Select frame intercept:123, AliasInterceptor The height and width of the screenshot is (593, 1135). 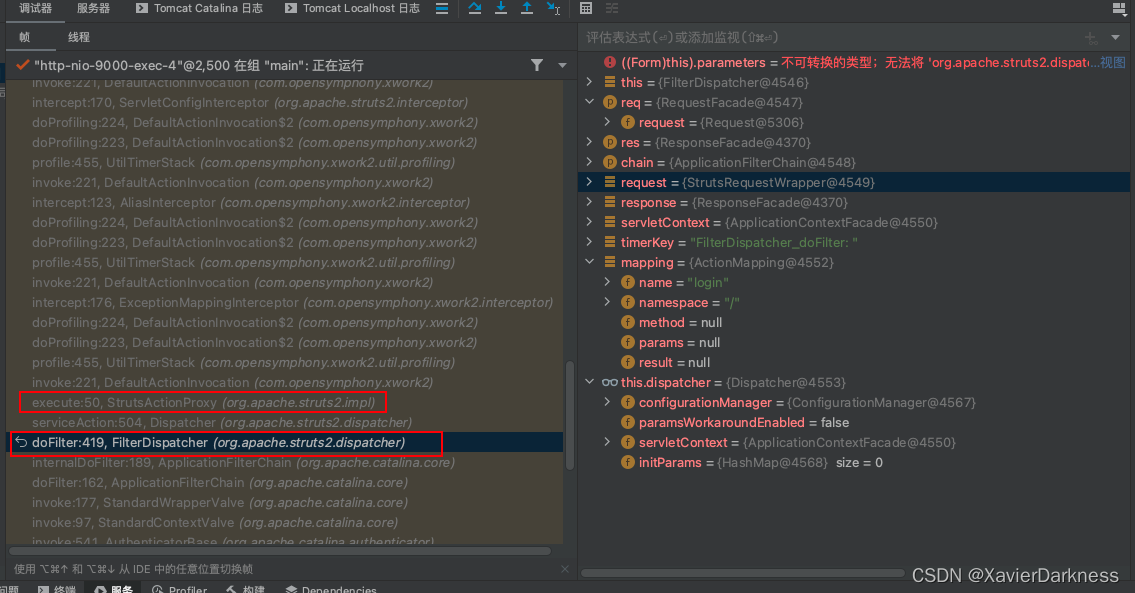click(285, 203)
